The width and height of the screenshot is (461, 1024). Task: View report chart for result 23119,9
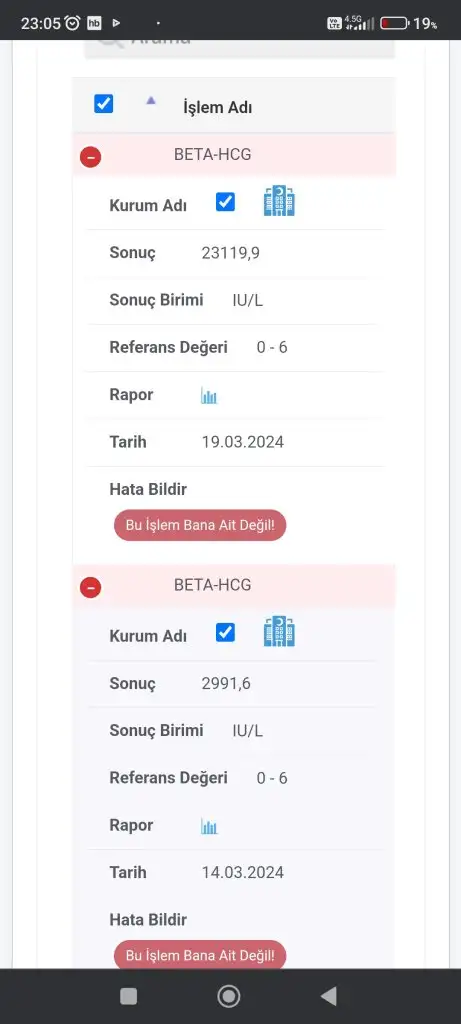point(209,396)
